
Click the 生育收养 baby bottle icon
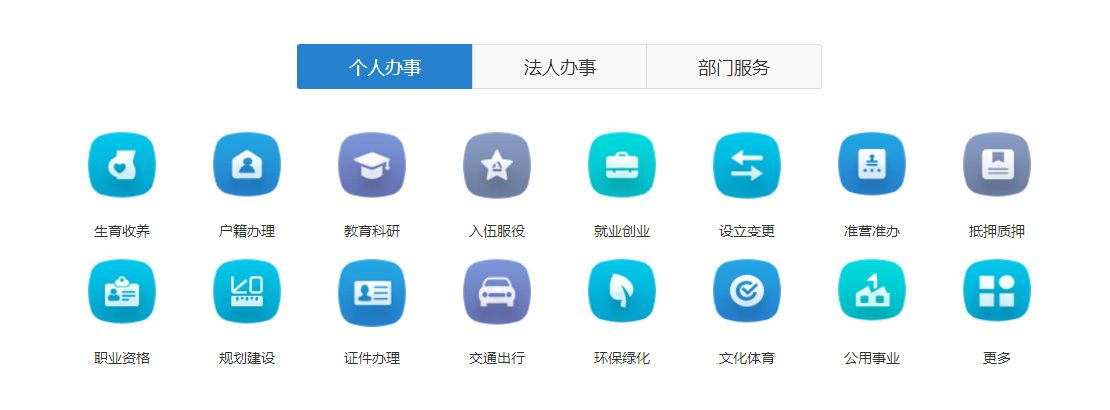[x=122, y=165]
